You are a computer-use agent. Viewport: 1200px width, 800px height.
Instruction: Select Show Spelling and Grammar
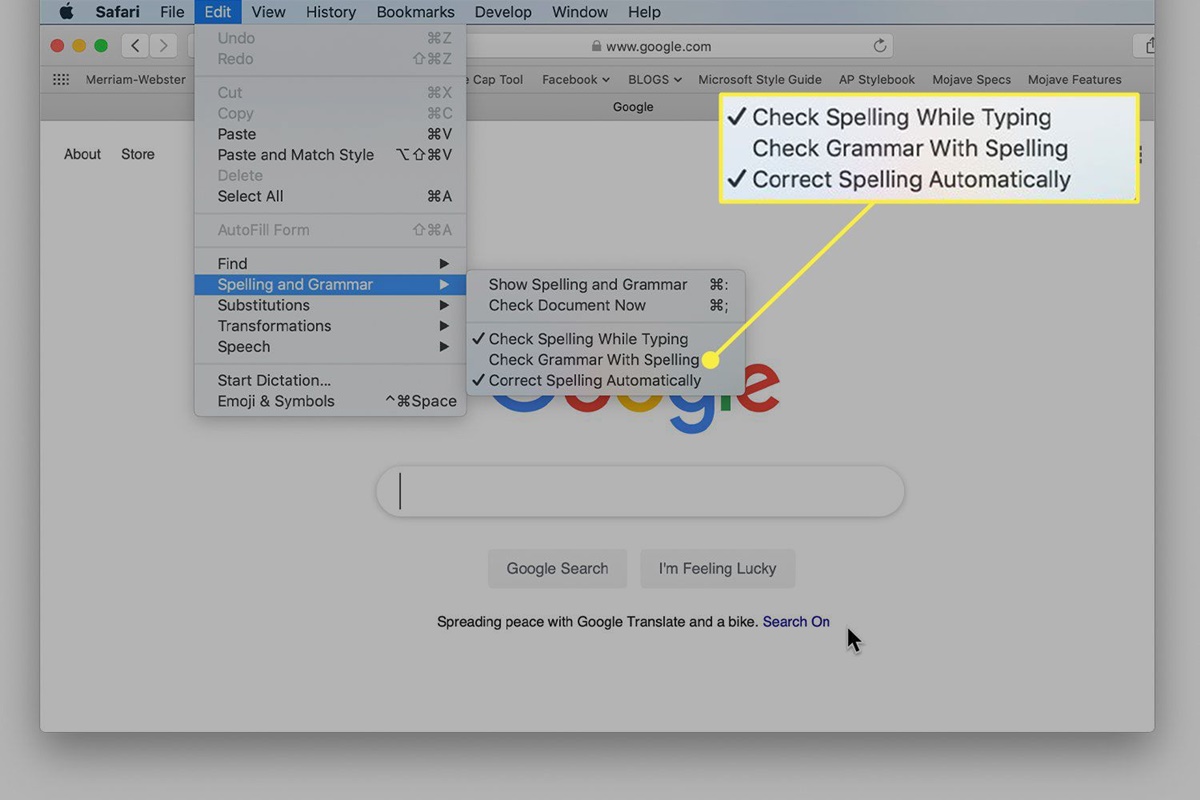pos(588,285)
